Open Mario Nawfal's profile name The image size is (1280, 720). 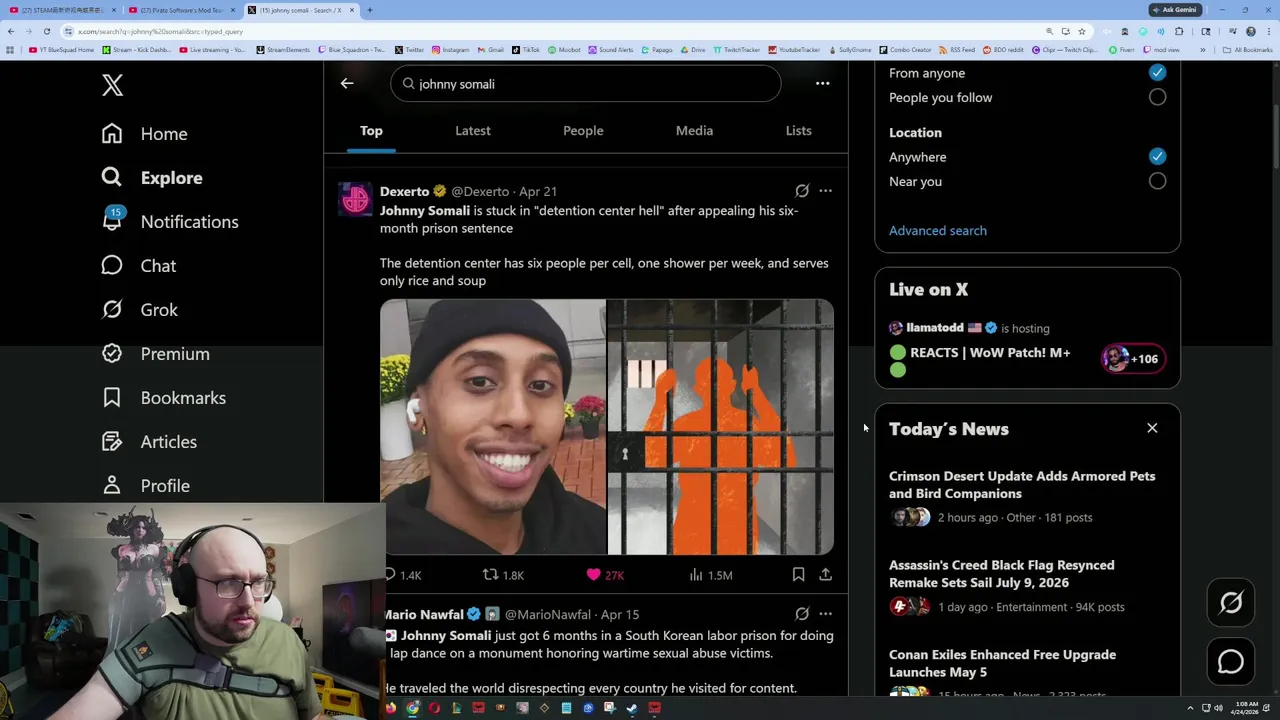pyautogui.click(x=423, y=614)
